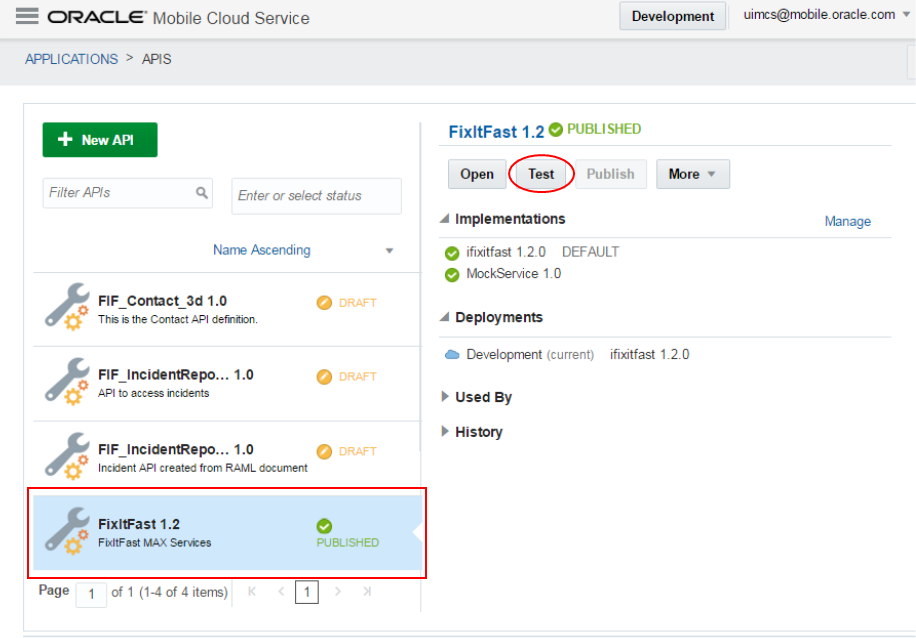
Task: Open user account menu uimcs@mobile.oracle.com
Action: point(825,15)
